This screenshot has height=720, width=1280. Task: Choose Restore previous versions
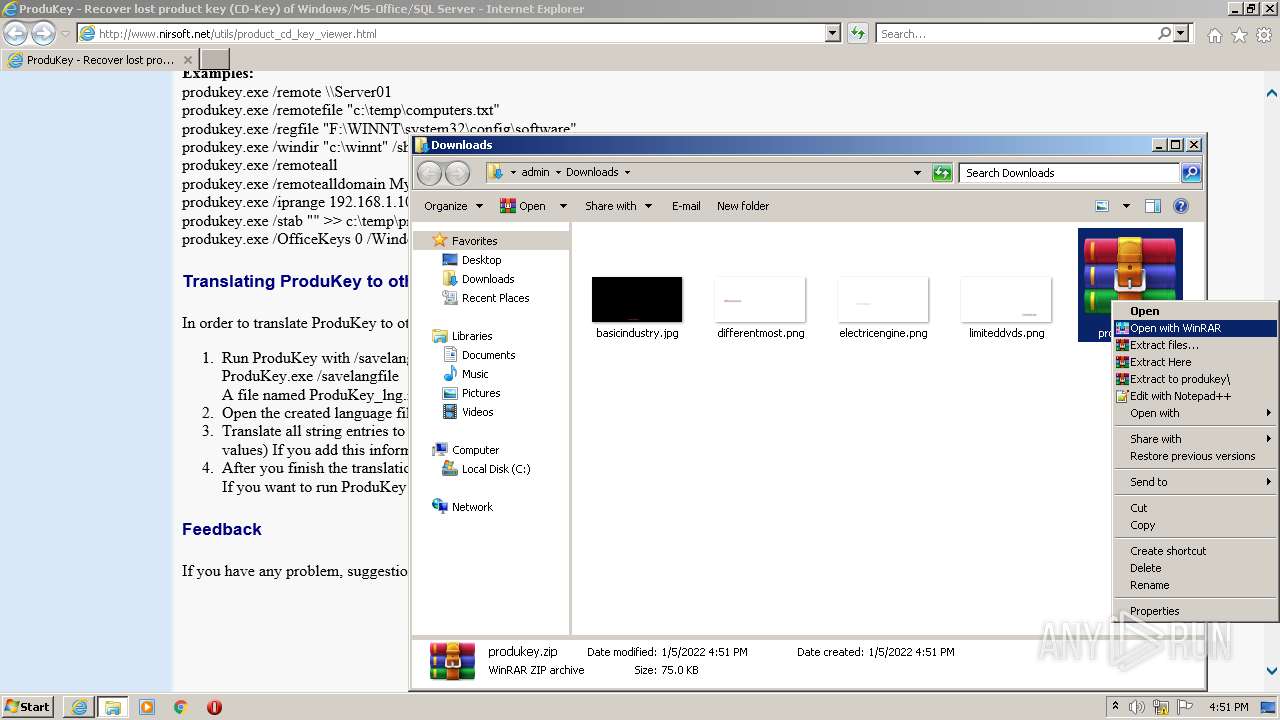[1196, 456]
